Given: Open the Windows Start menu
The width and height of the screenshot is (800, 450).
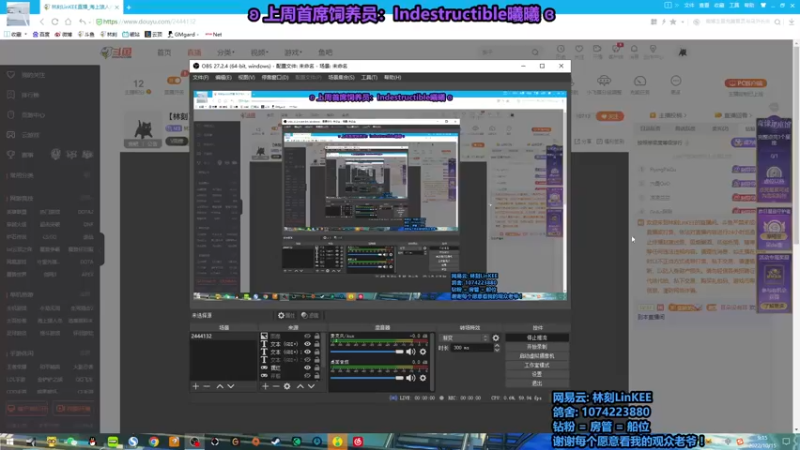Looking at the screenshot, I should 9,441.
